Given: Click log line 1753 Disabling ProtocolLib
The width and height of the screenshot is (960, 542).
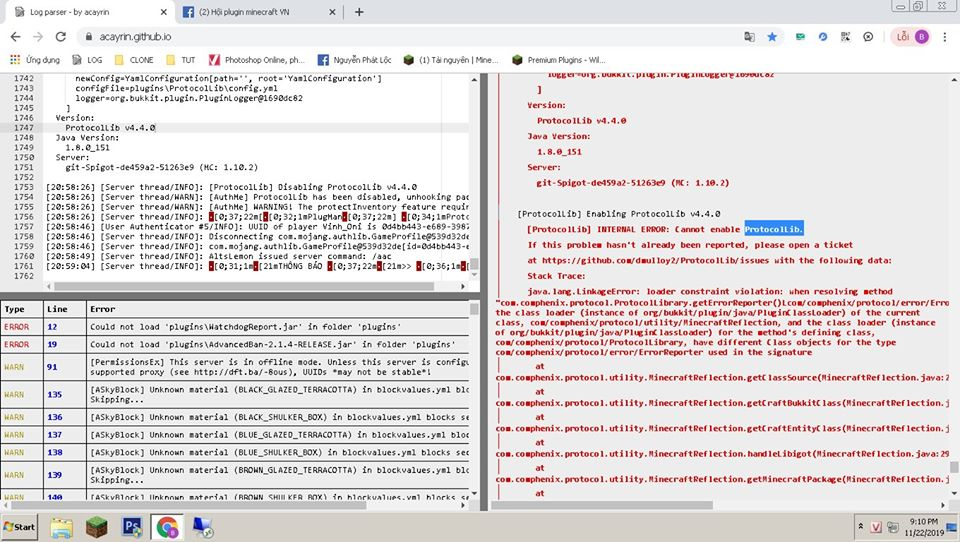Looking at the screenshot, I should (x=231, y=187).
